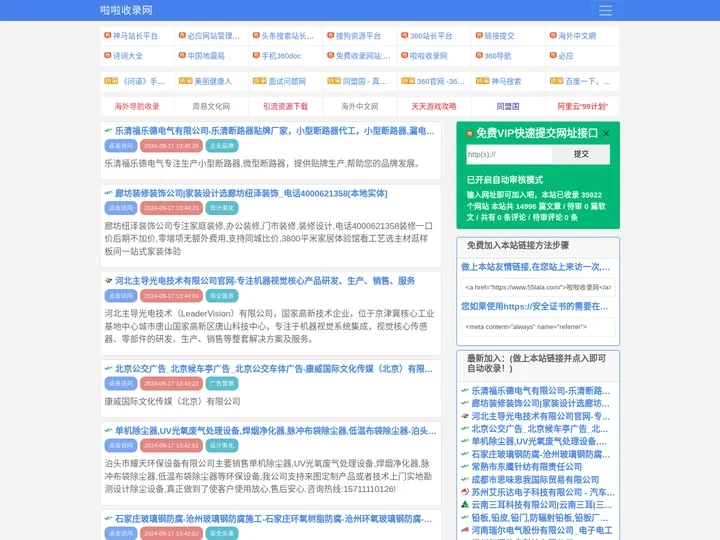Select the 海外中文网 tab
The image size is (720, 540).
pyautogui.click(x=360, y=107)
